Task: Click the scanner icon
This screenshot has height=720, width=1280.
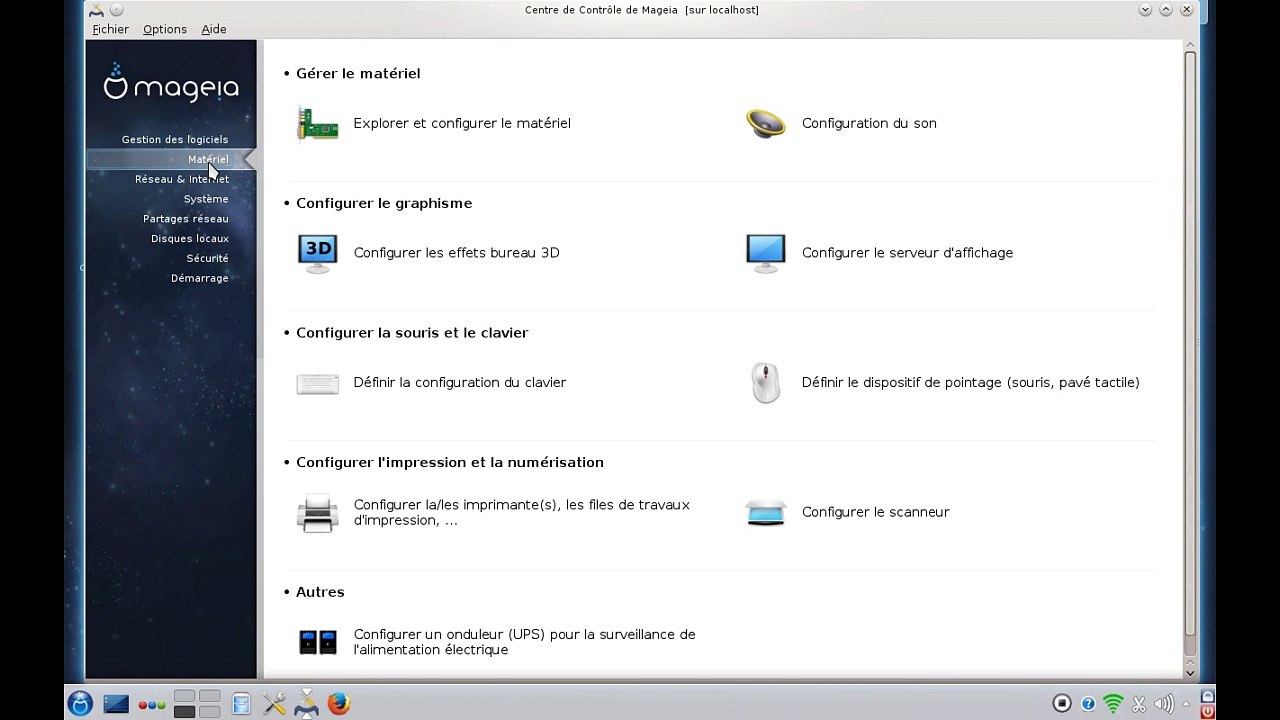Action: (766, 513)
